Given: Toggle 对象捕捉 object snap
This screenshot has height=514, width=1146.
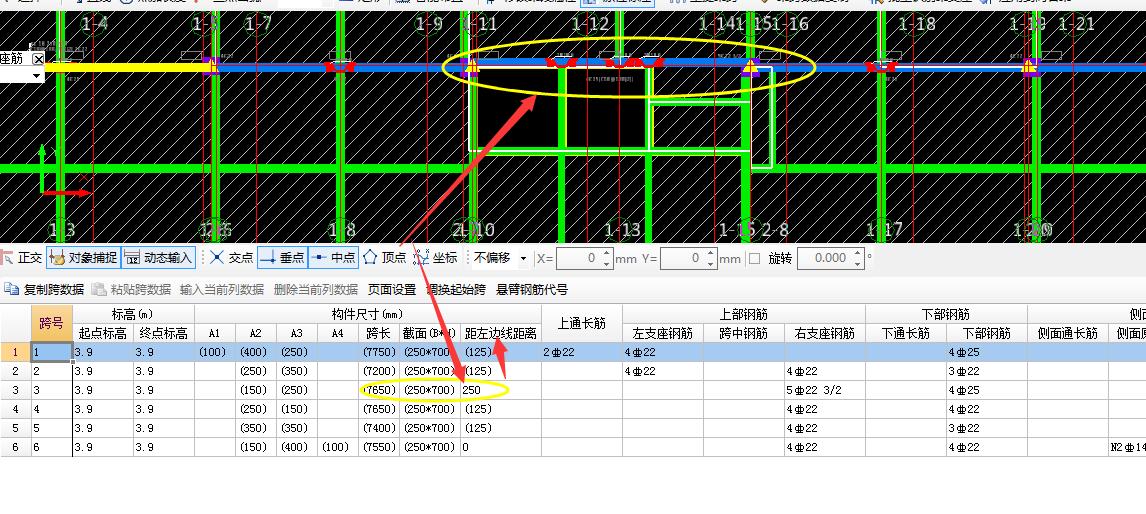Looking at the screenshot, I should [83, 257].
